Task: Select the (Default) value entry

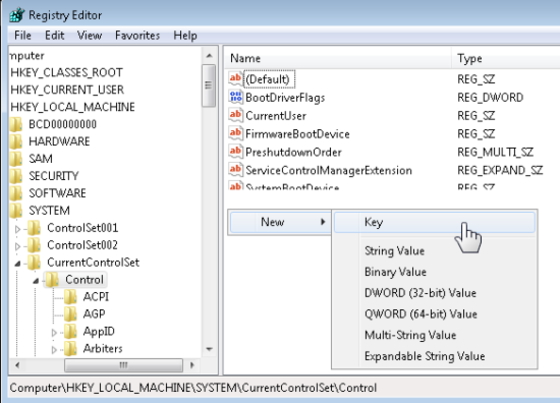Action: (x=268, y=79)
